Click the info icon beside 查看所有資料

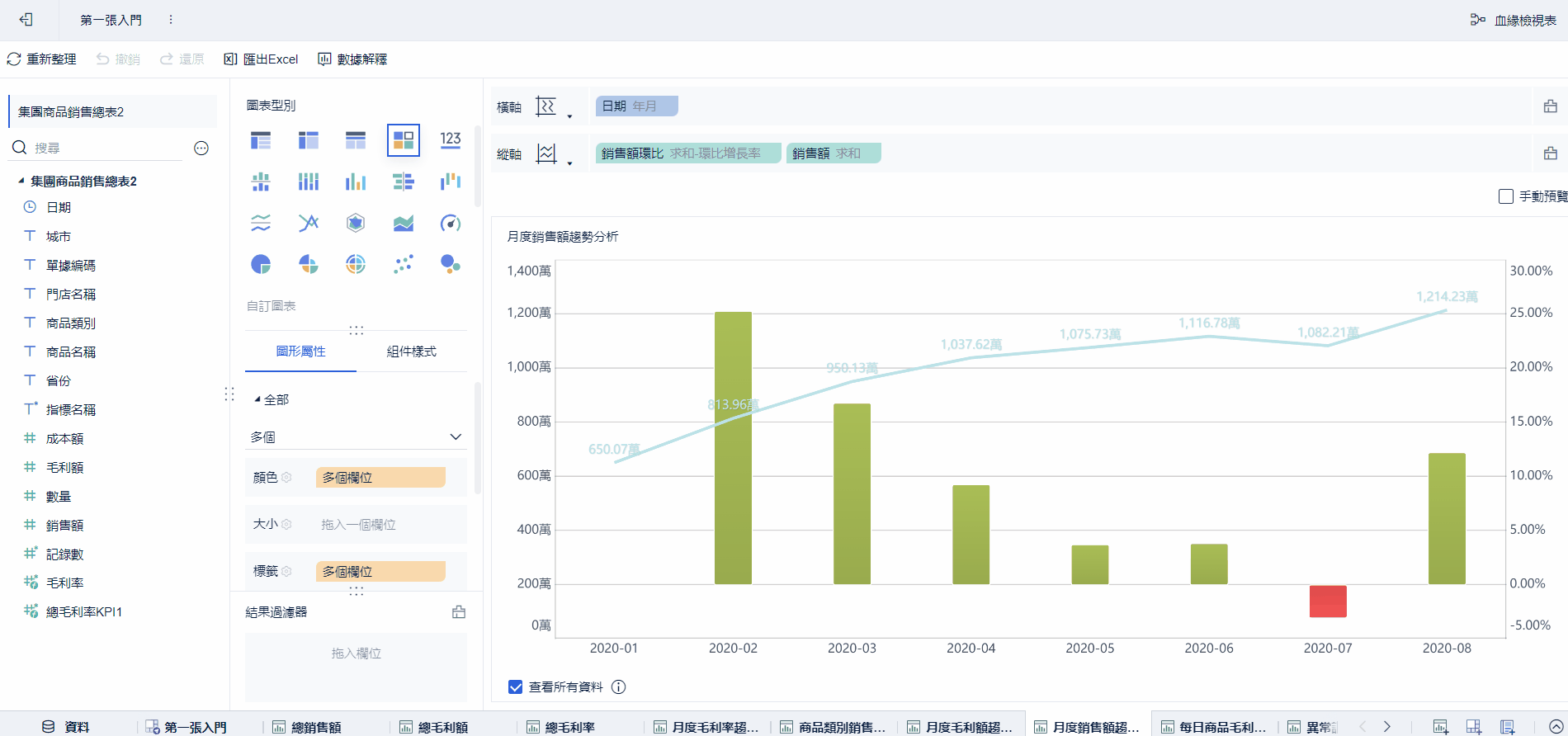[x=619, y=687]
